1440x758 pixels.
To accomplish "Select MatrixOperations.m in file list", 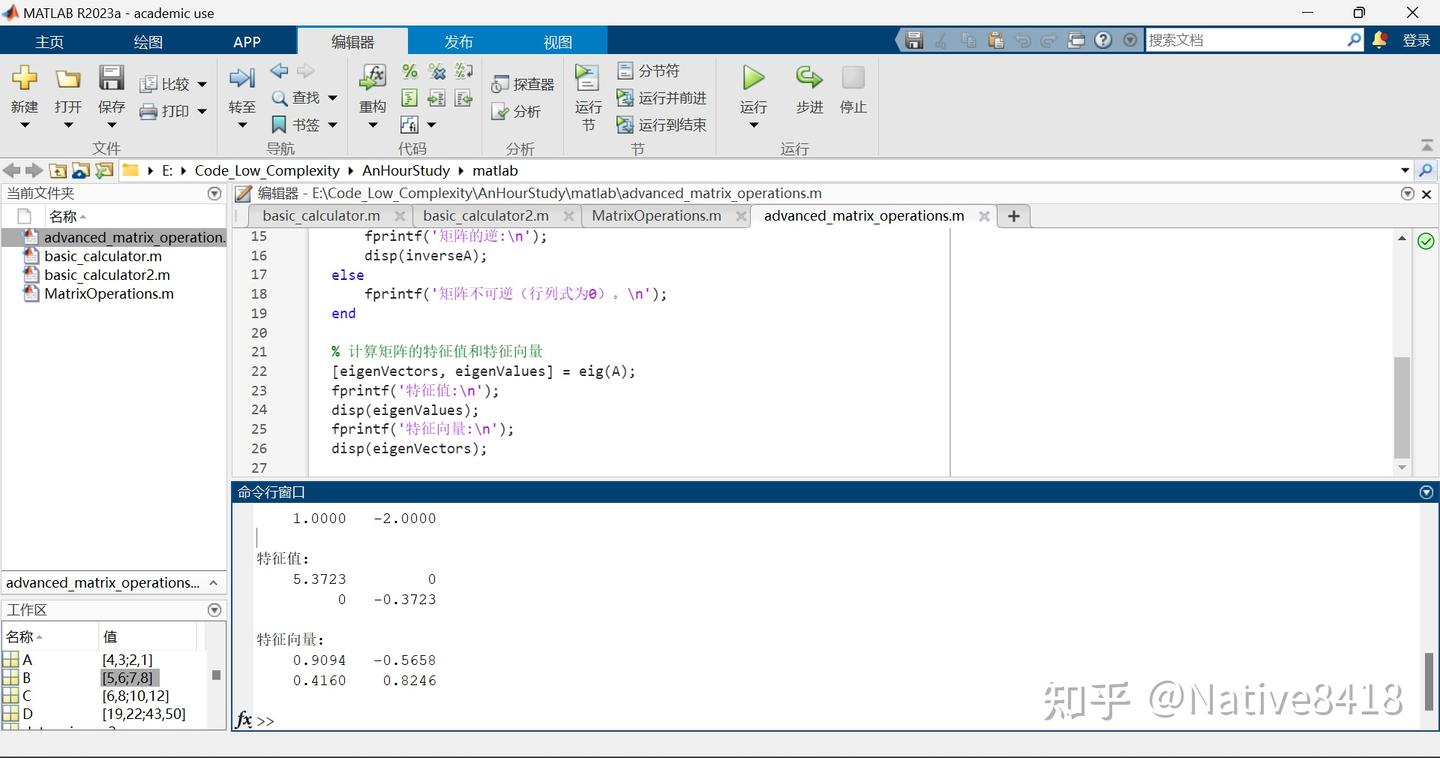I will [109, 294].
